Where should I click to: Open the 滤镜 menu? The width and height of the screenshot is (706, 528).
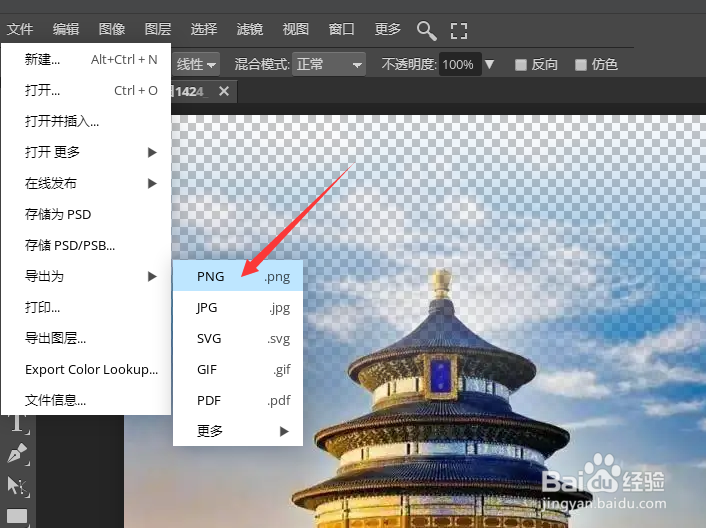(249, 29)
